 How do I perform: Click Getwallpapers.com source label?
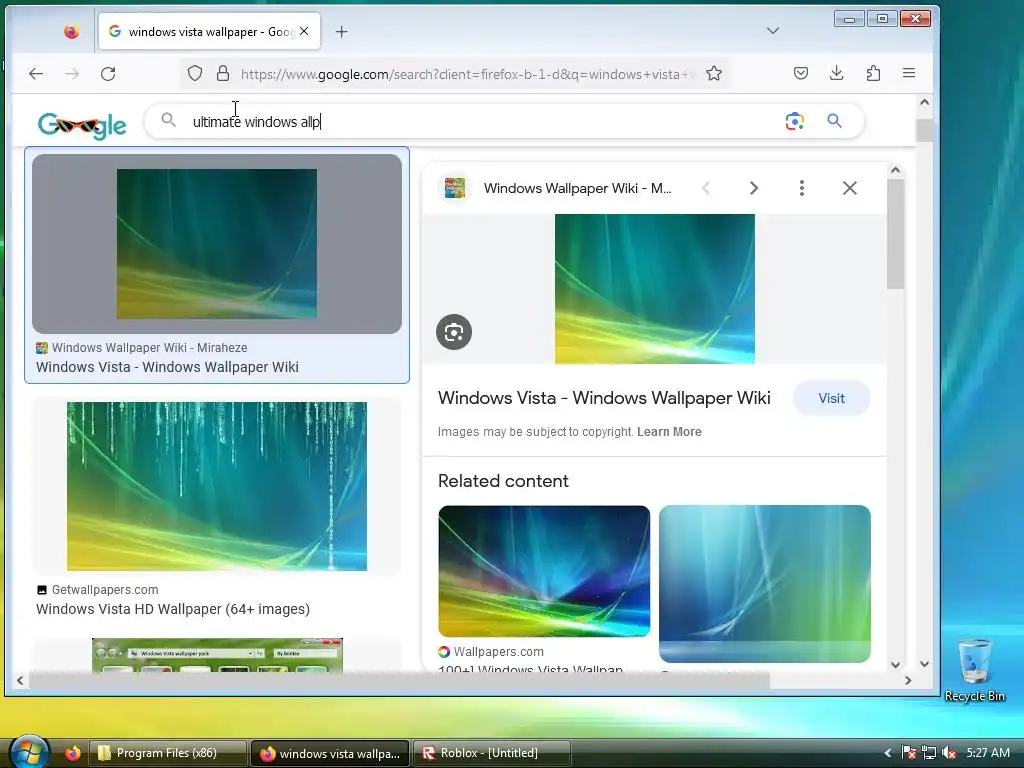point(105,590)
